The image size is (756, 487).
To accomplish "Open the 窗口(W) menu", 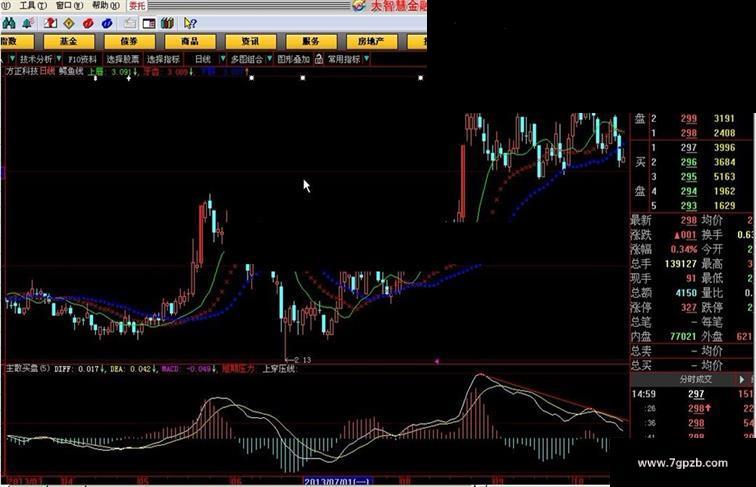I will tap(69, 5).
